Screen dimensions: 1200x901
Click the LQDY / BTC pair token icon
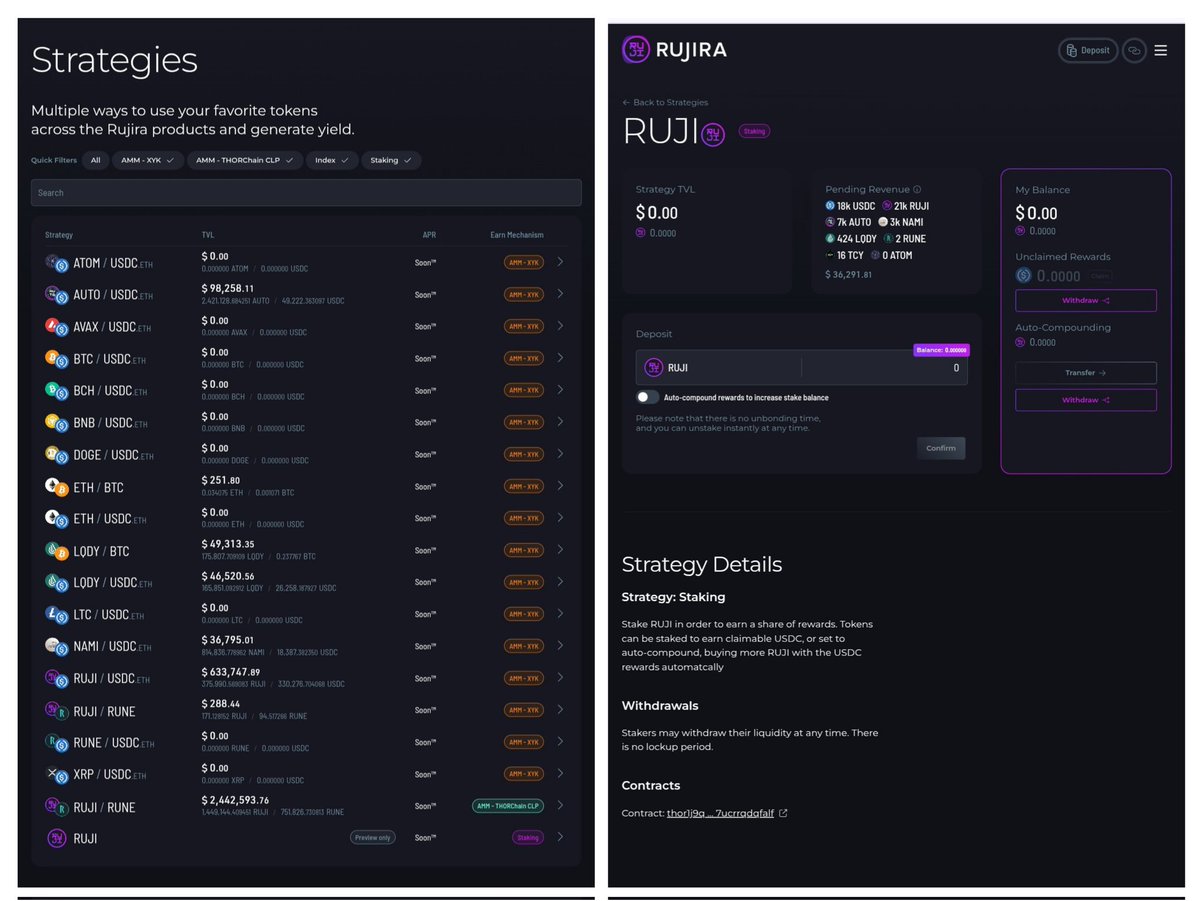pos(57,550)
